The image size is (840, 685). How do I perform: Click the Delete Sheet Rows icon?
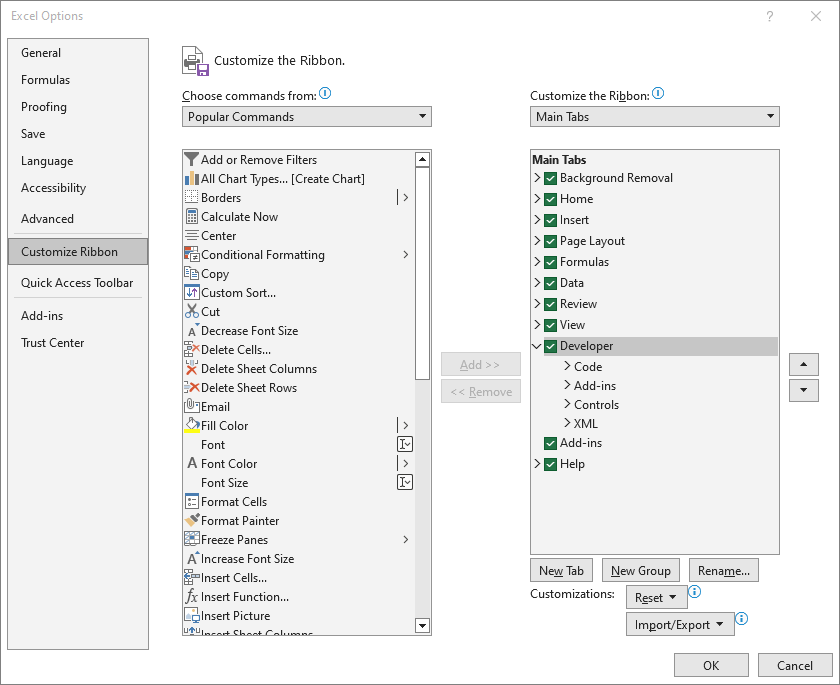[191, 387]
